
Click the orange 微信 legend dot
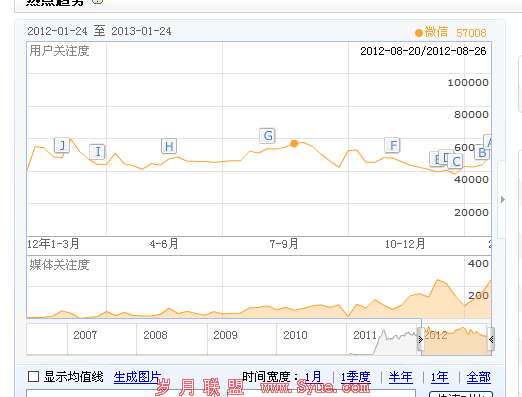(419, 33)
